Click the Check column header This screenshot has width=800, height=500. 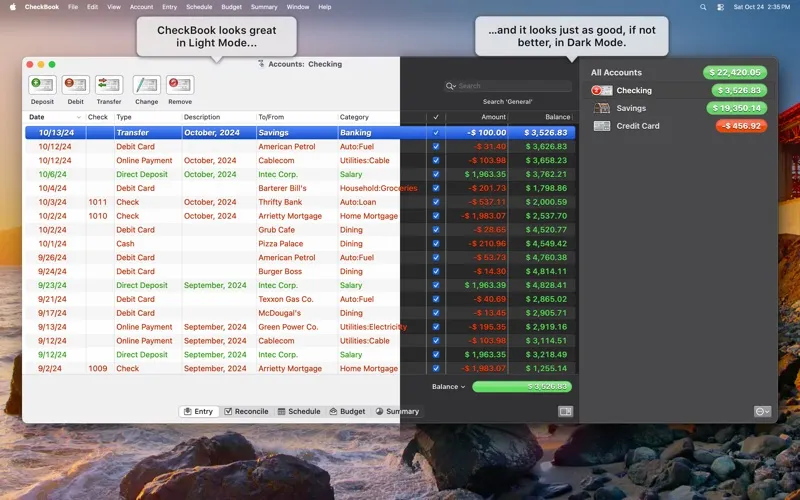pos(97,117)
